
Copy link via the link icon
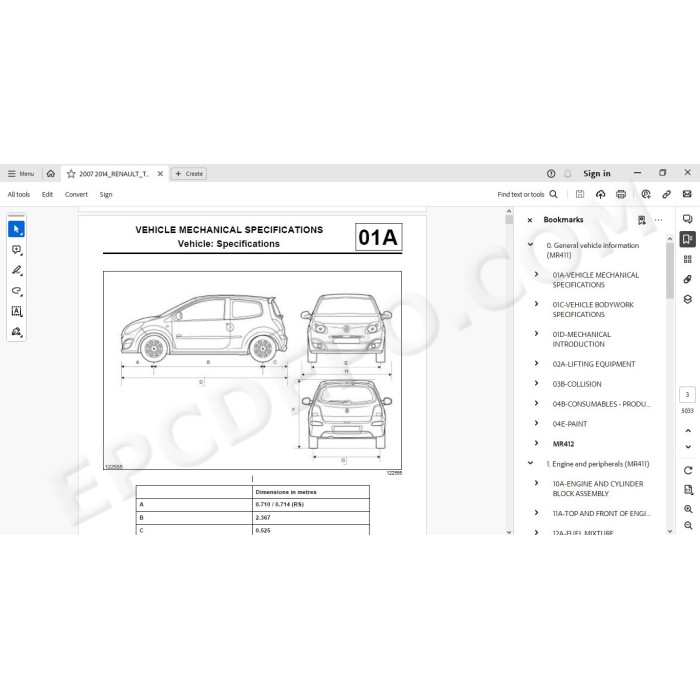[667, 194]
